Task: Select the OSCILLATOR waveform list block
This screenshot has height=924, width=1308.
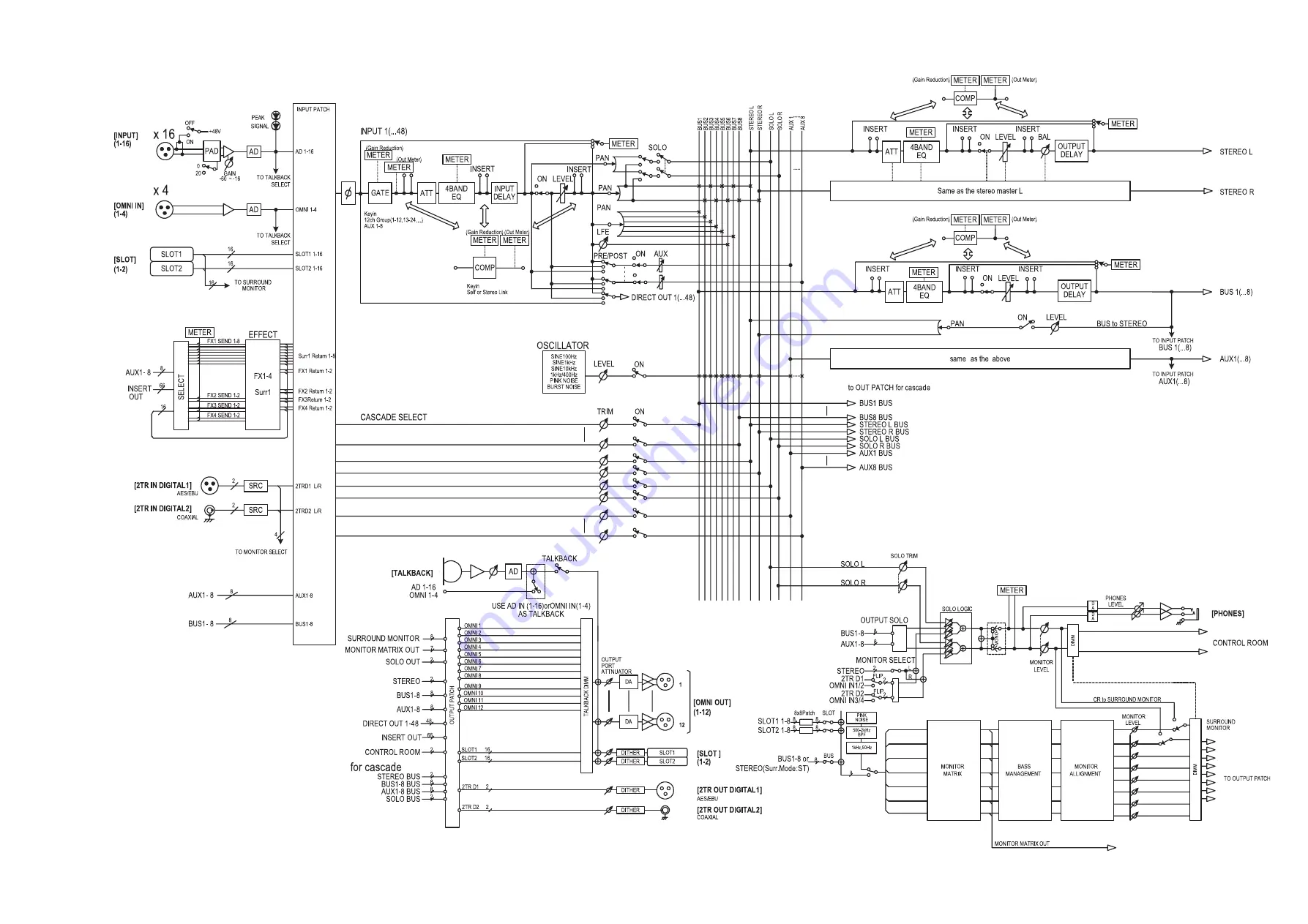Action: coord(564,372)
